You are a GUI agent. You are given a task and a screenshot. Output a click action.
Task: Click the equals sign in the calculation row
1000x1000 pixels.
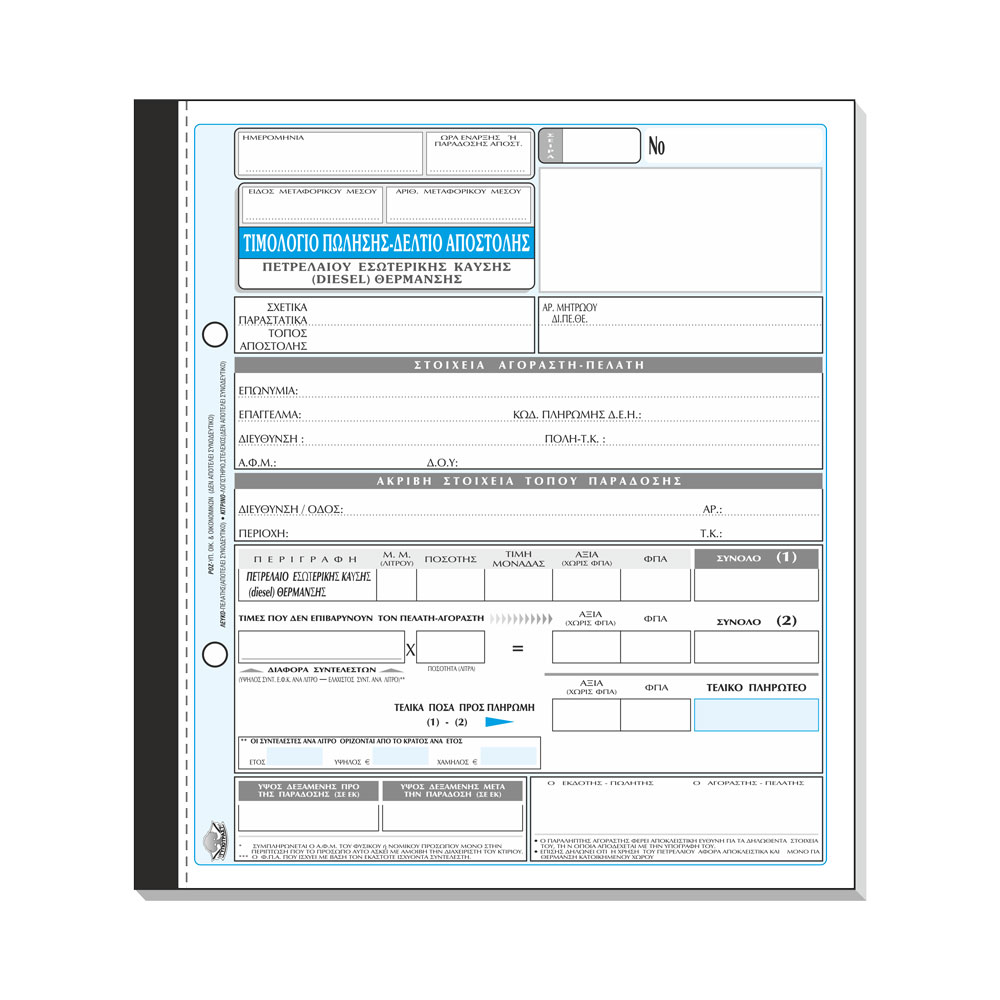518,649
